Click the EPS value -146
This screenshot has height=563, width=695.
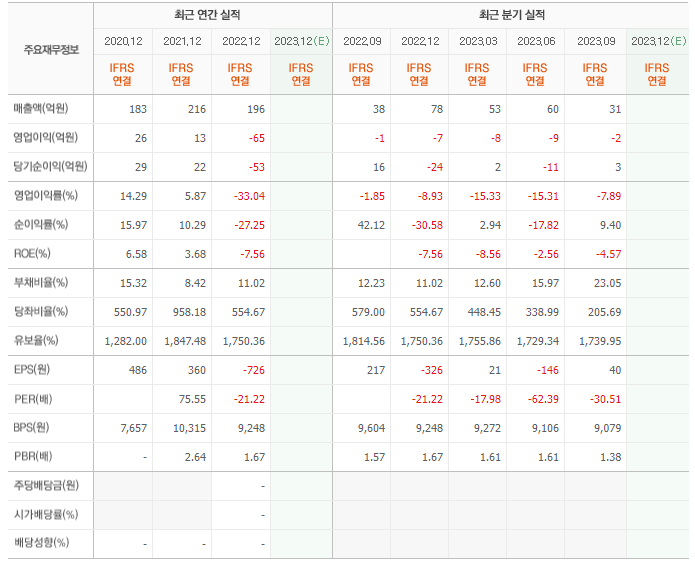547,370
